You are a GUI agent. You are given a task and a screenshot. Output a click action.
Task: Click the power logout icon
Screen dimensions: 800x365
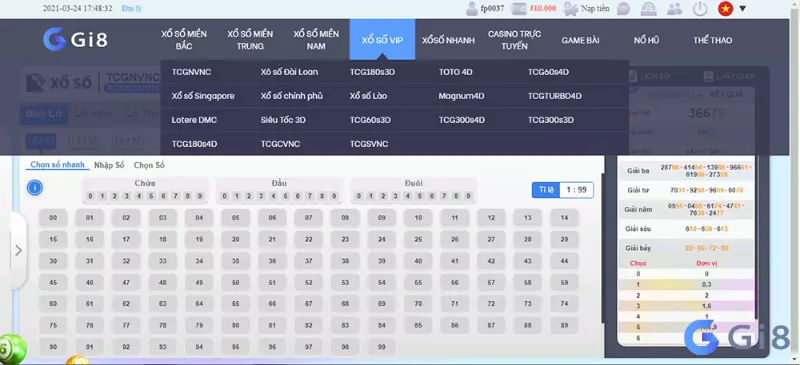(700, 9)
